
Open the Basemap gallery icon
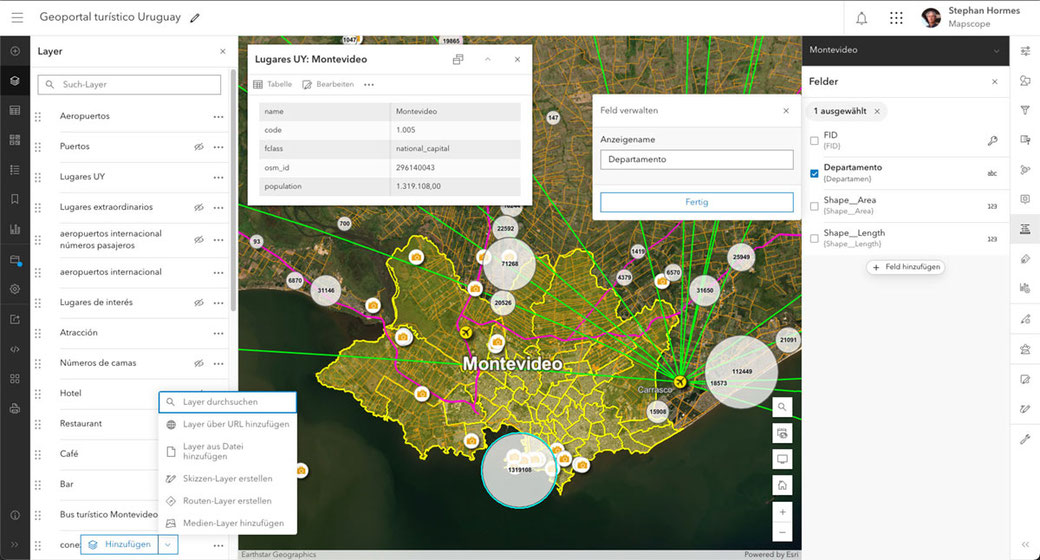coord(15,140)
